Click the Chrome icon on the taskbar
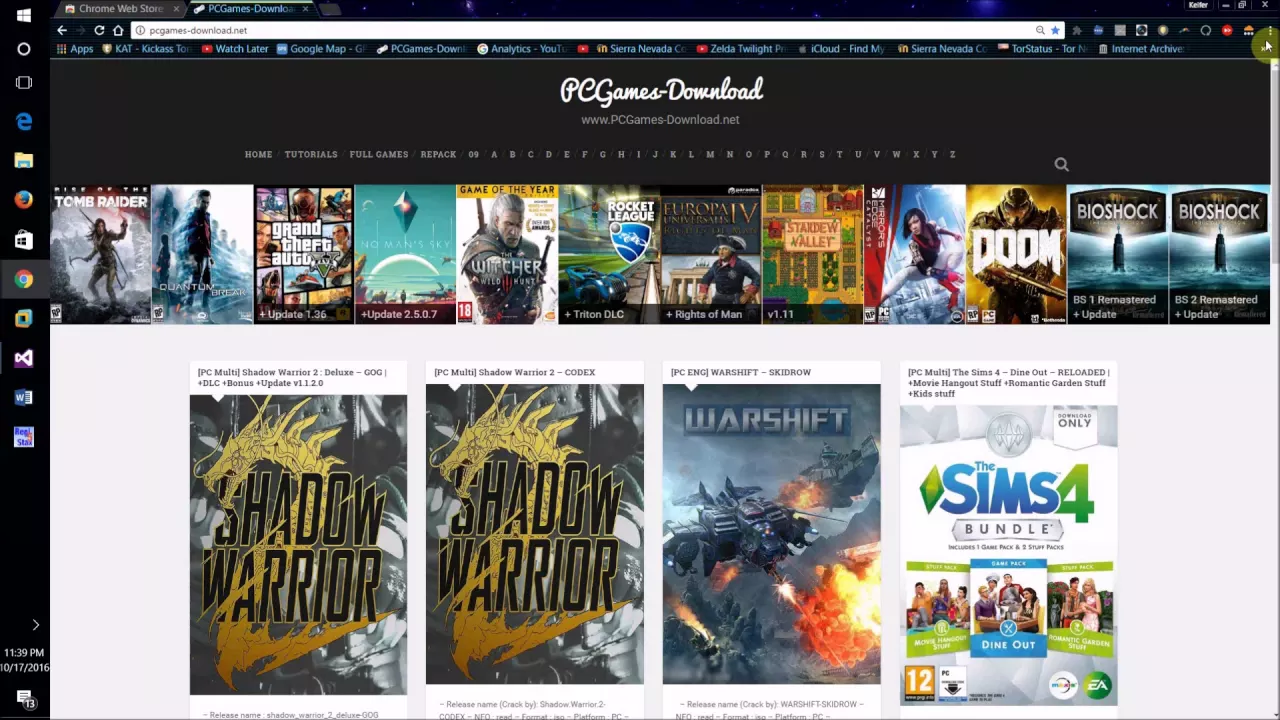 (x=24, y=279)
